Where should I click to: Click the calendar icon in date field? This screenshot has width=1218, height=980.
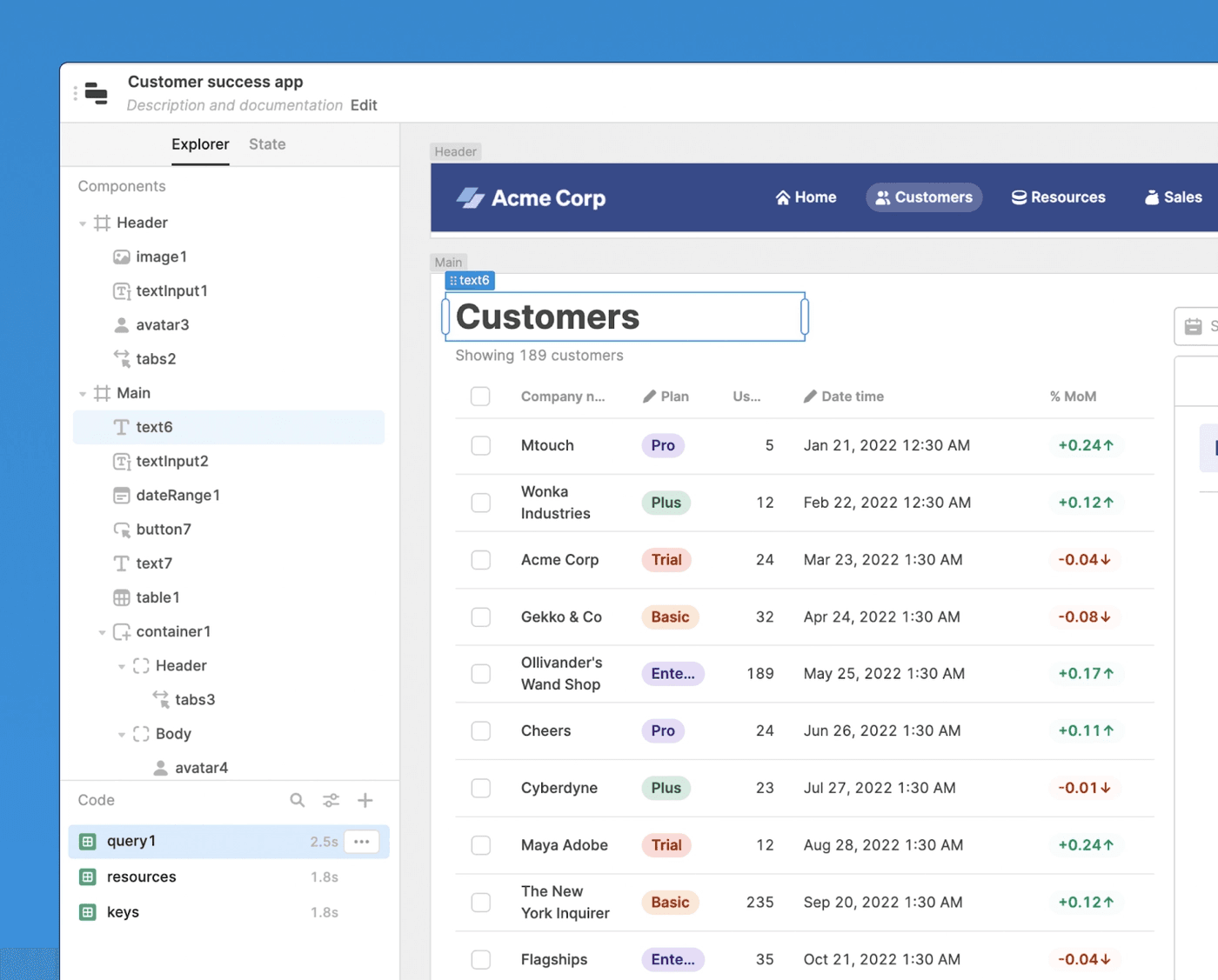[1194, 326]
